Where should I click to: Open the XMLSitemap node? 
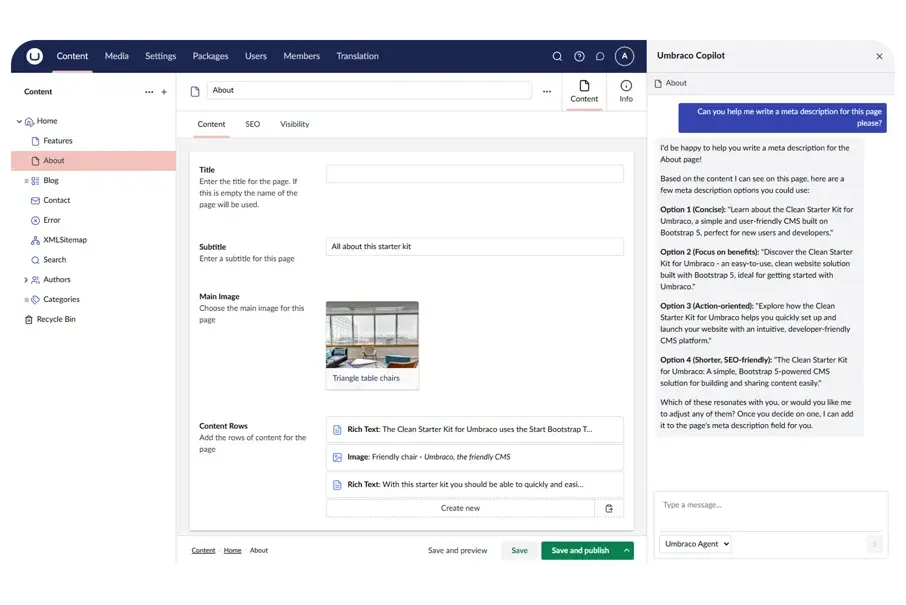click(65, 240)
